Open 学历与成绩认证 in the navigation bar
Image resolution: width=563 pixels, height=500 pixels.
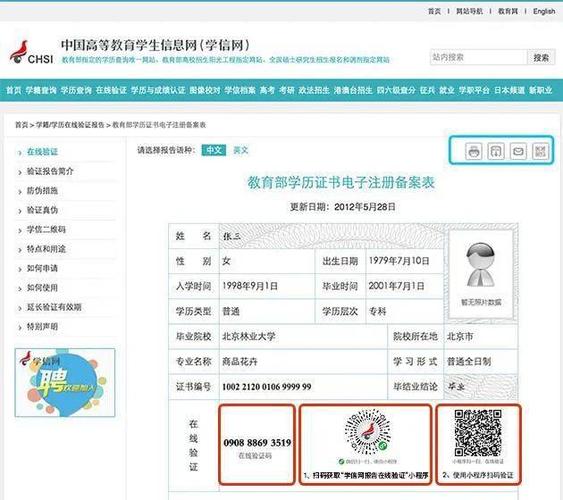(158, 90)
